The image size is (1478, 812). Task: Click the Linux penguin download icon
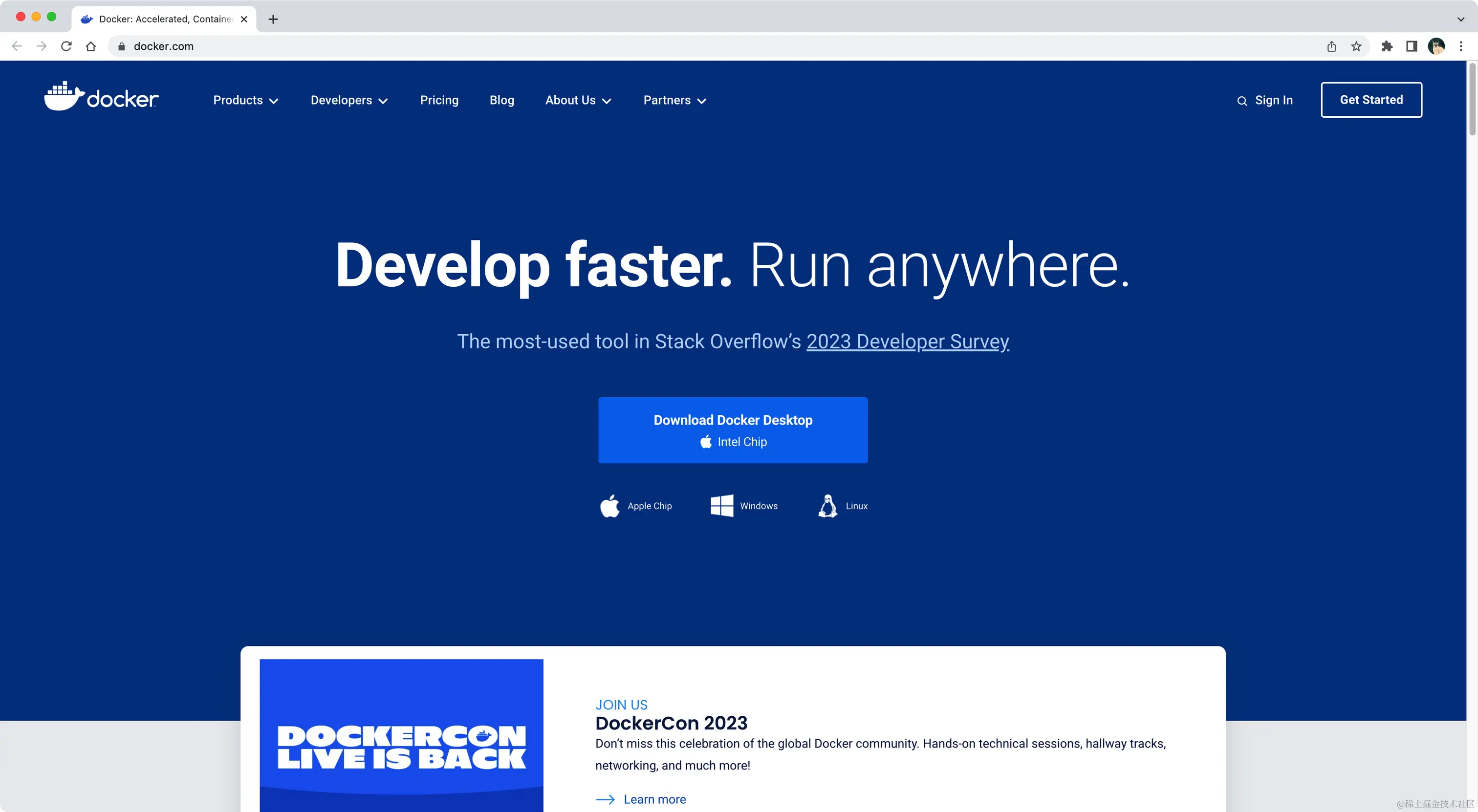[x=827, y=506]
